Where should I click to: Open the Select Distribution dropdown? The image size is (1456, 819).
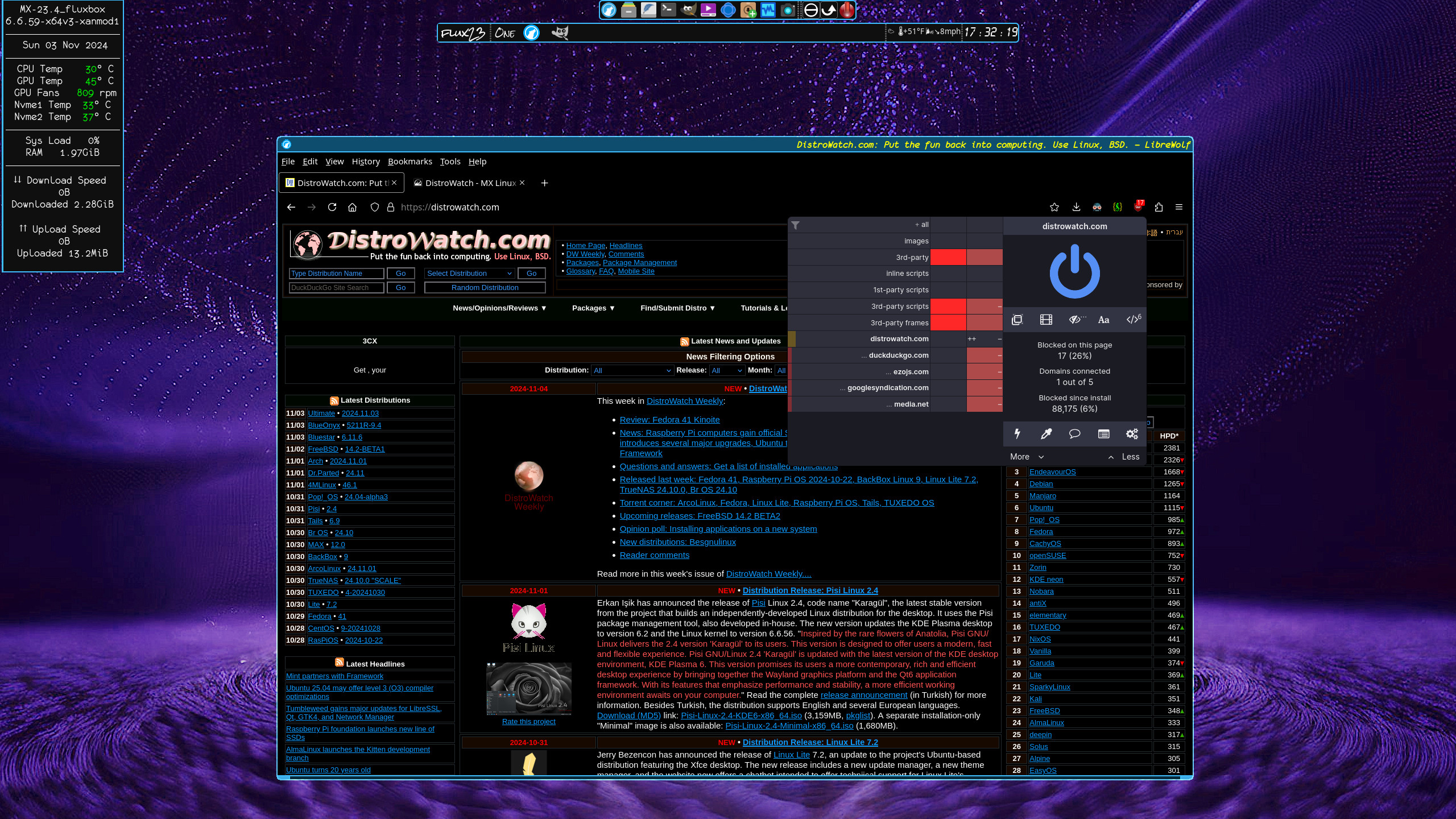click(469, 274)
